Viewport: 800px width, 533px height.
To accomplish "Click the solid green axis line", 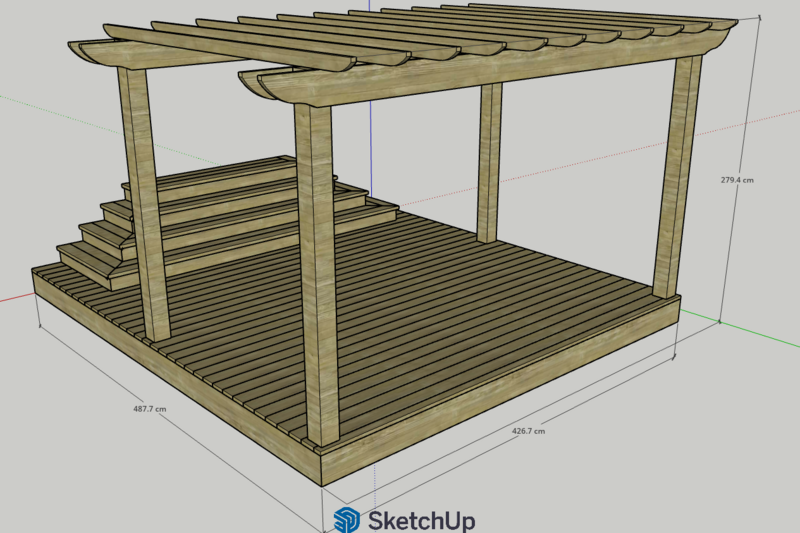I will click(740, 327).
